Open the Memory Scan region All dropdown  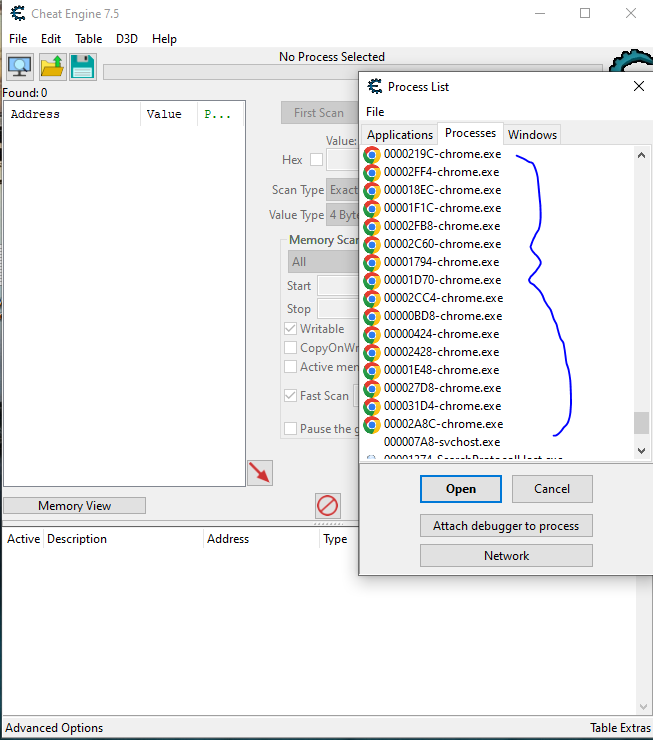point(323,261)
